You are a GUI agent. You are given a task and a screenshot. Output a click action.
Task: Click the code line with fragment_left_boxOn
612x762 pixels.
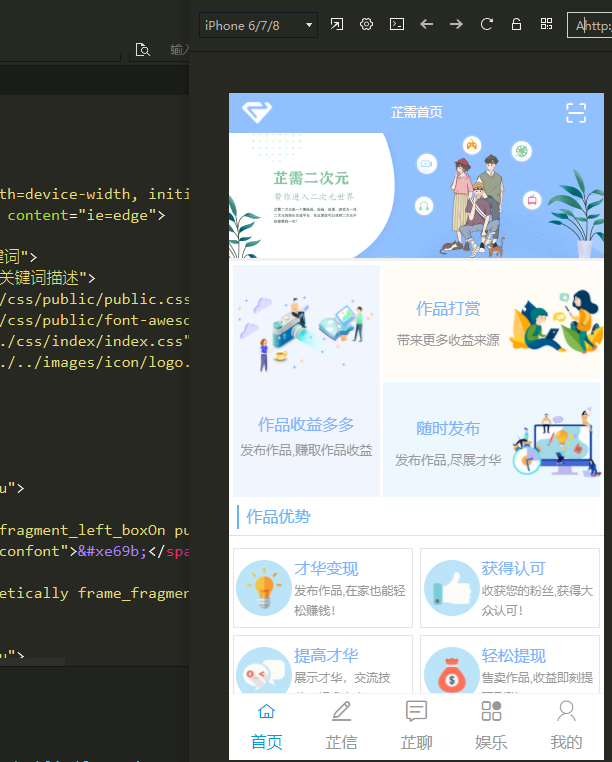(x=95, y=530)
